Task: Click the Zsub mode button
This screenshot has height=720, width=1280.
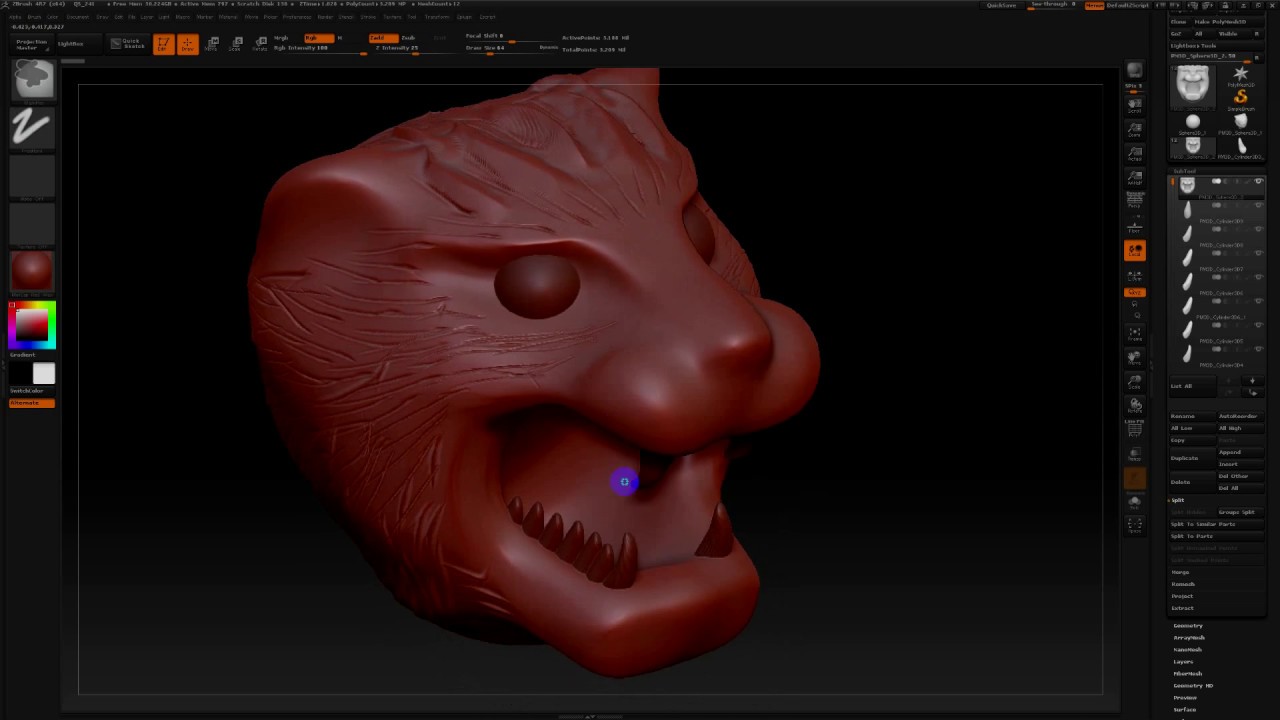Action: click(408, 38)
